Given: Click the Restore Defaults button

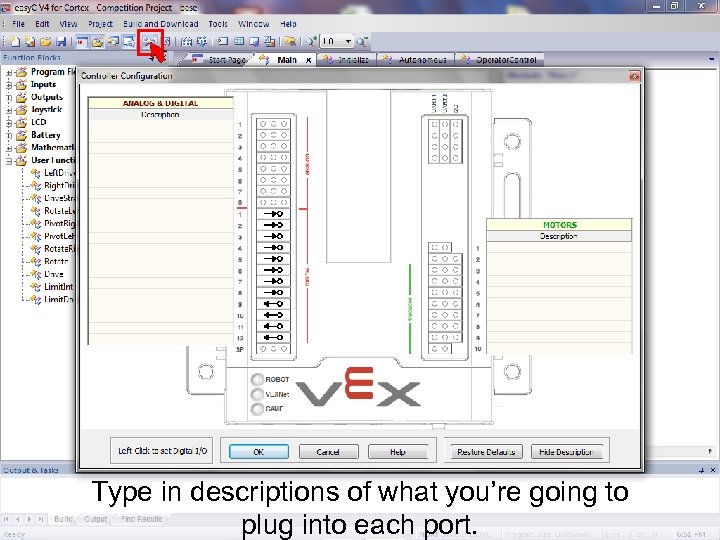Looking at the screenshot, I should coord(486,452).
